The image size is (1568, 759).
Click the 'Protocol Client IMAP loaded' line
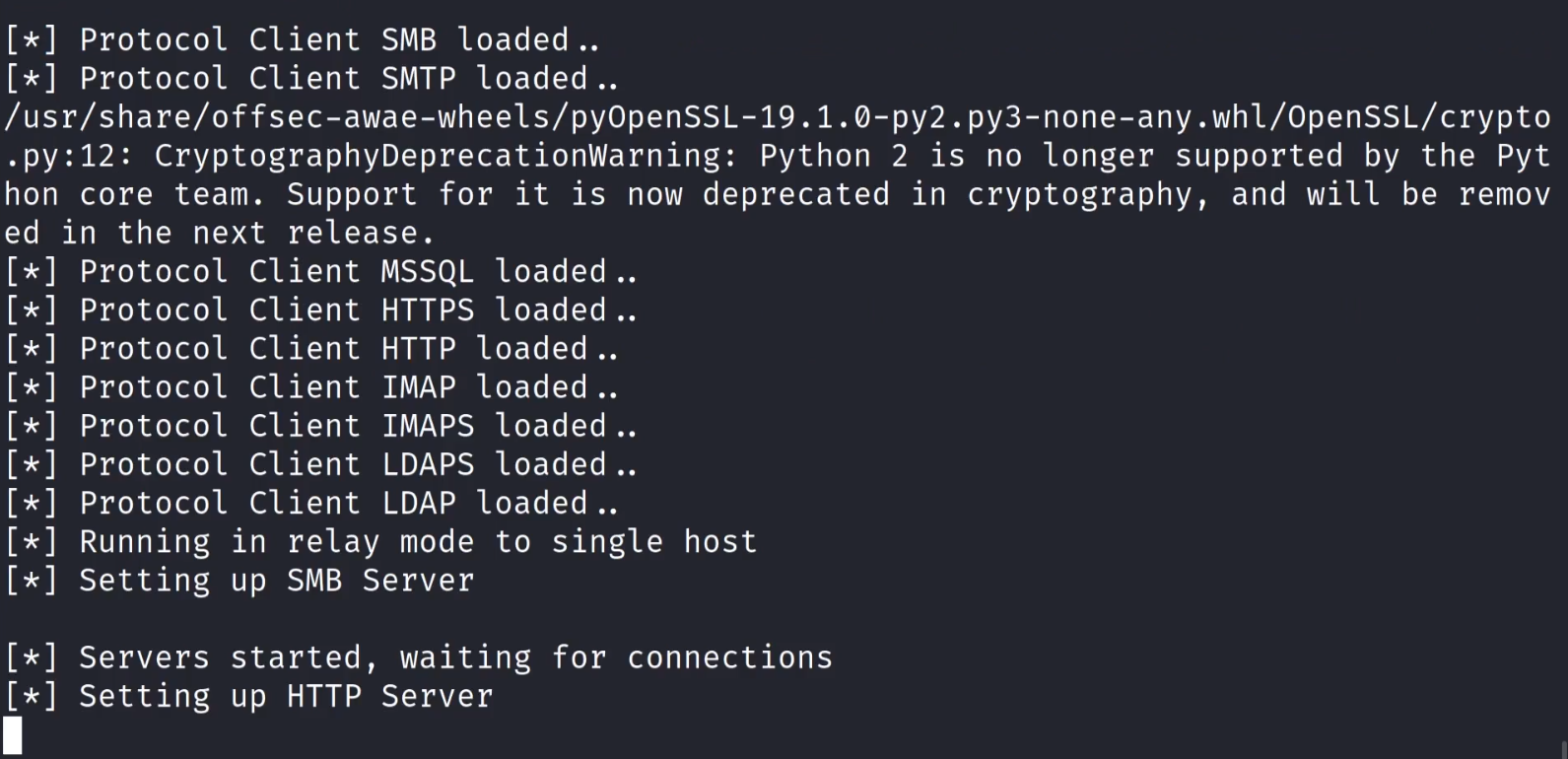[x=310, y=387]
